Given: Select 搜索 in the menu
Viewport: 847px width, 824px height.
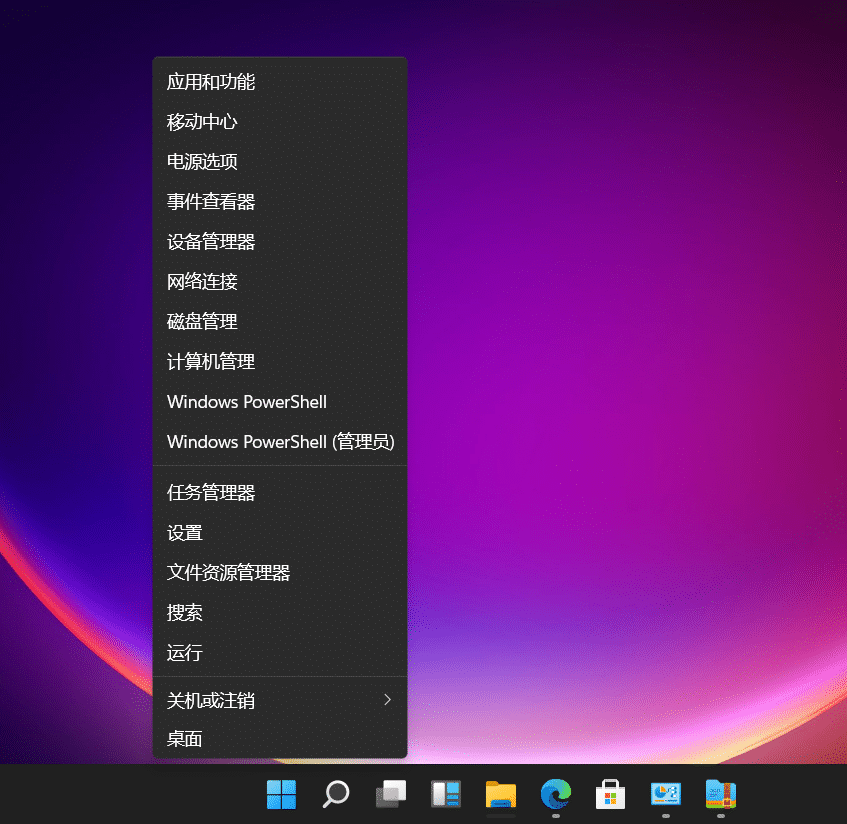Looking at the screenshot, I should tap(280, 613).
